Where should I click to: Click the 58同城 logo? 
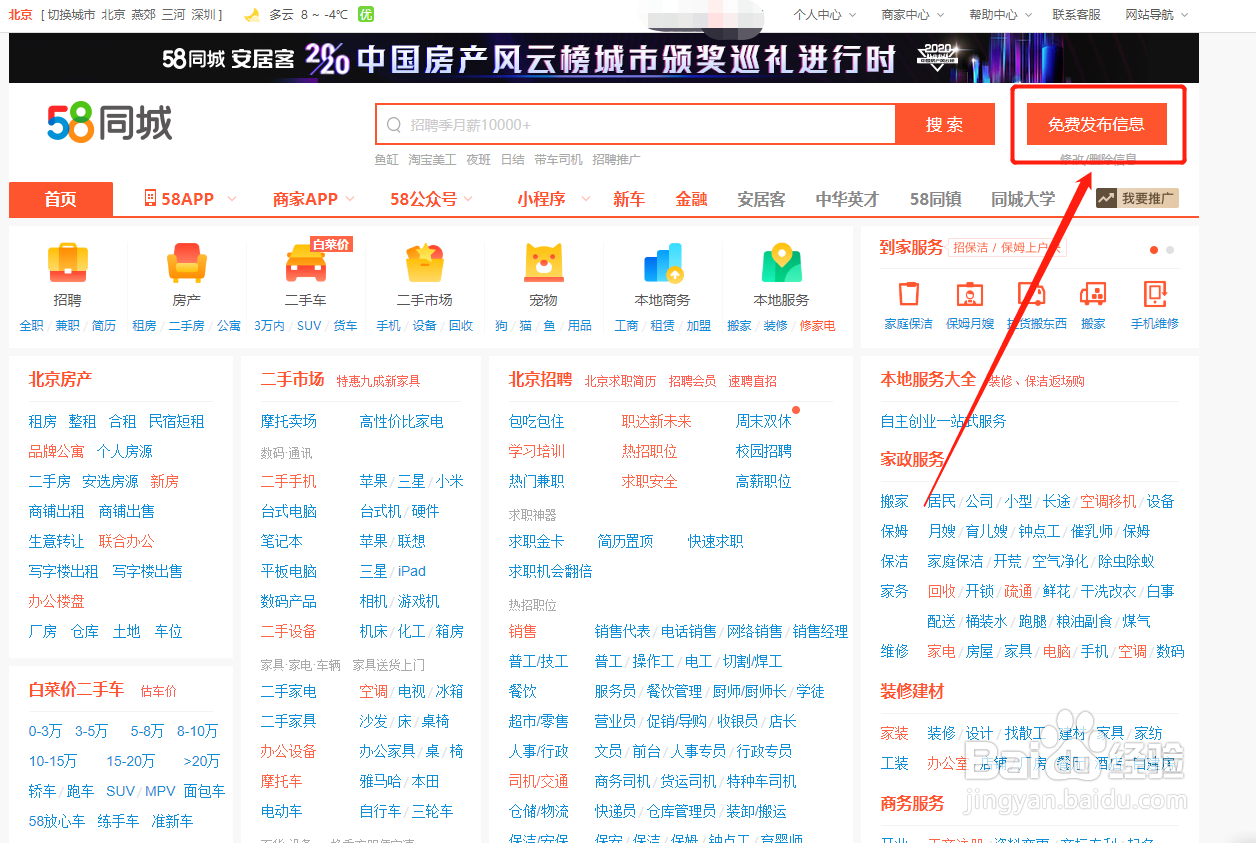[x=110, y=123]
